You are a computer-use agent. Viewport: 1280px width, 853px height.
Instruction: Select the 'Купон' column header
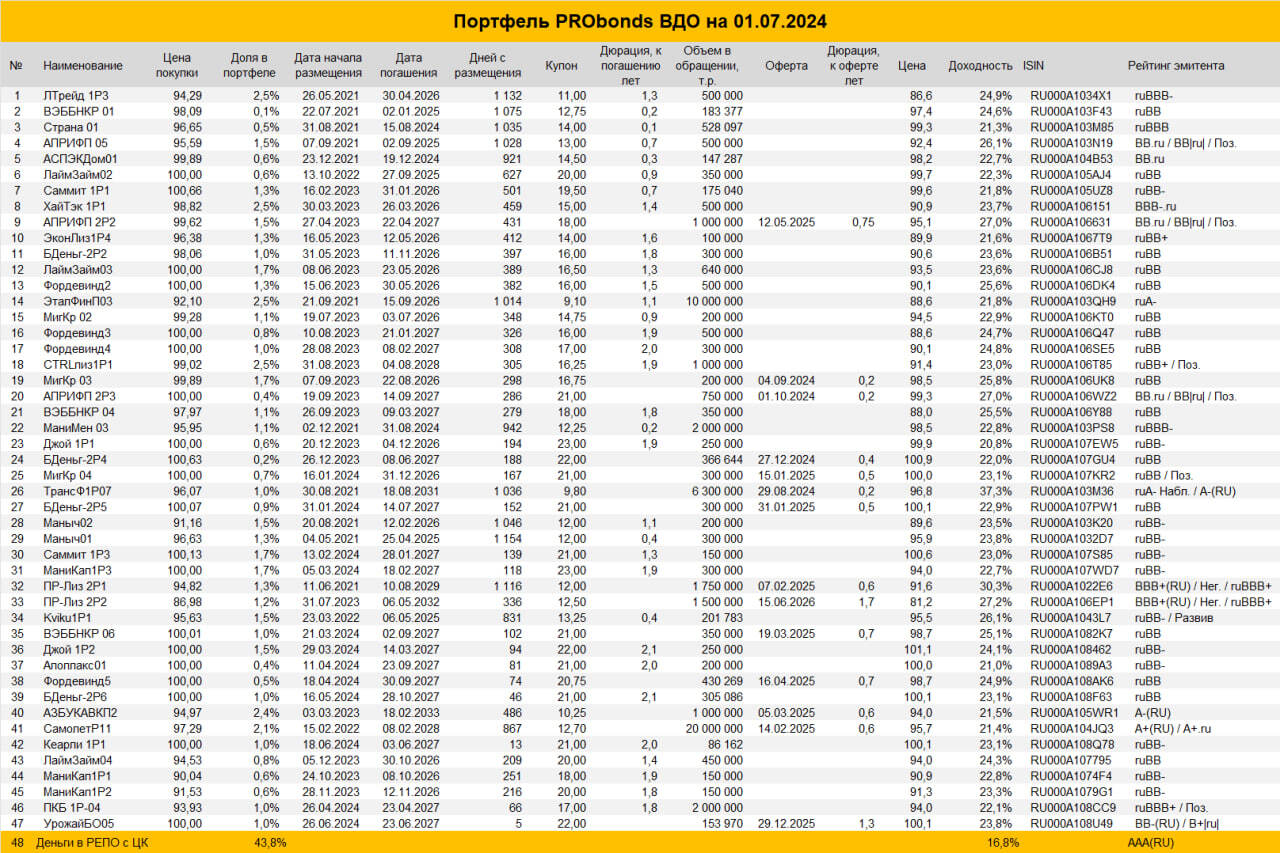(x=561, y=66)
